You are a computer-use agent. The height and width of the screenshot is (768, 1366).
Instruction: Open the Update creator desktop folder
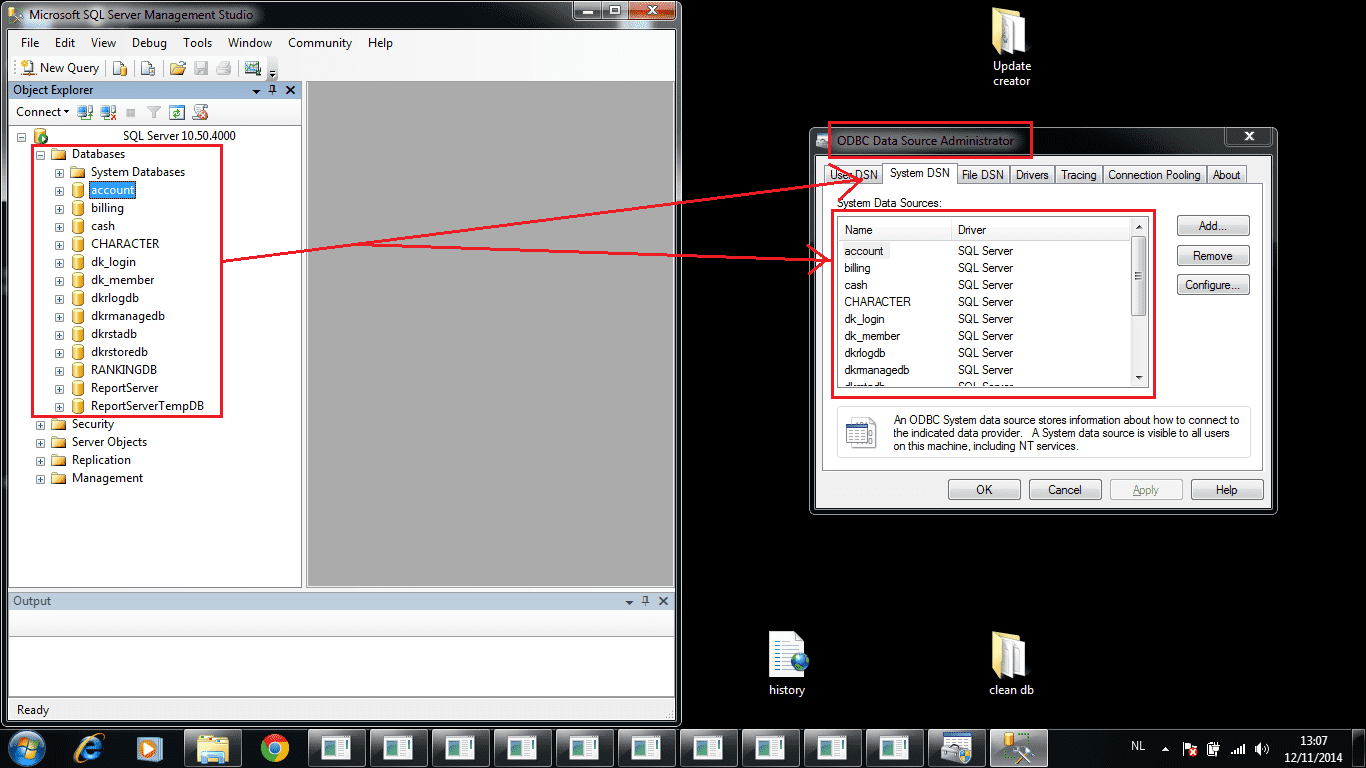tap(1011, 48)
